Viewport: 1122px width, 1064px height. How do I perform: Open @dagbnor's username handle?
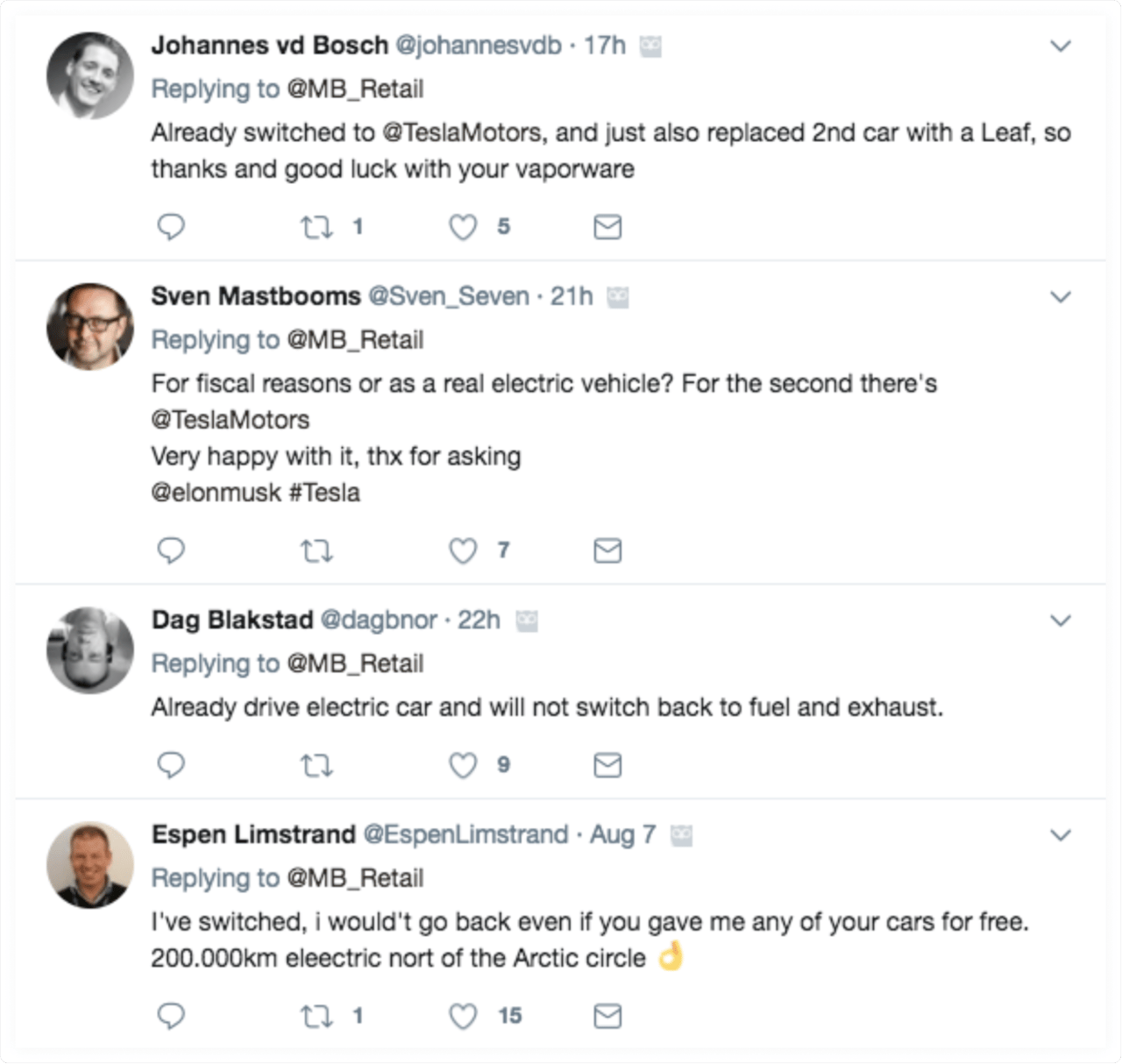coord(380,620)
